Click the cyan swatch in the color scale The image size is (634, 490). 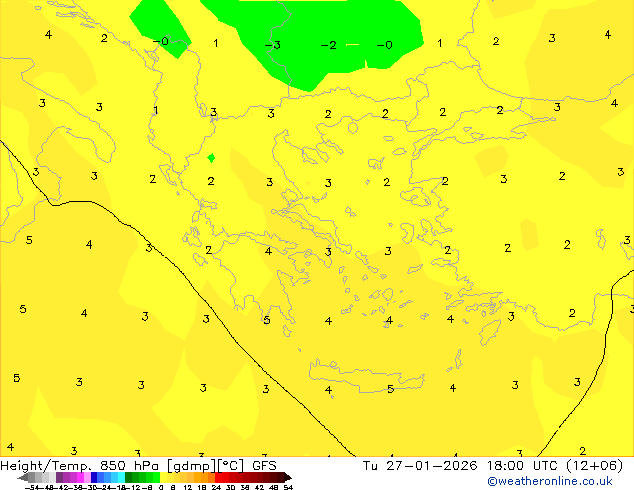point(122,477)
